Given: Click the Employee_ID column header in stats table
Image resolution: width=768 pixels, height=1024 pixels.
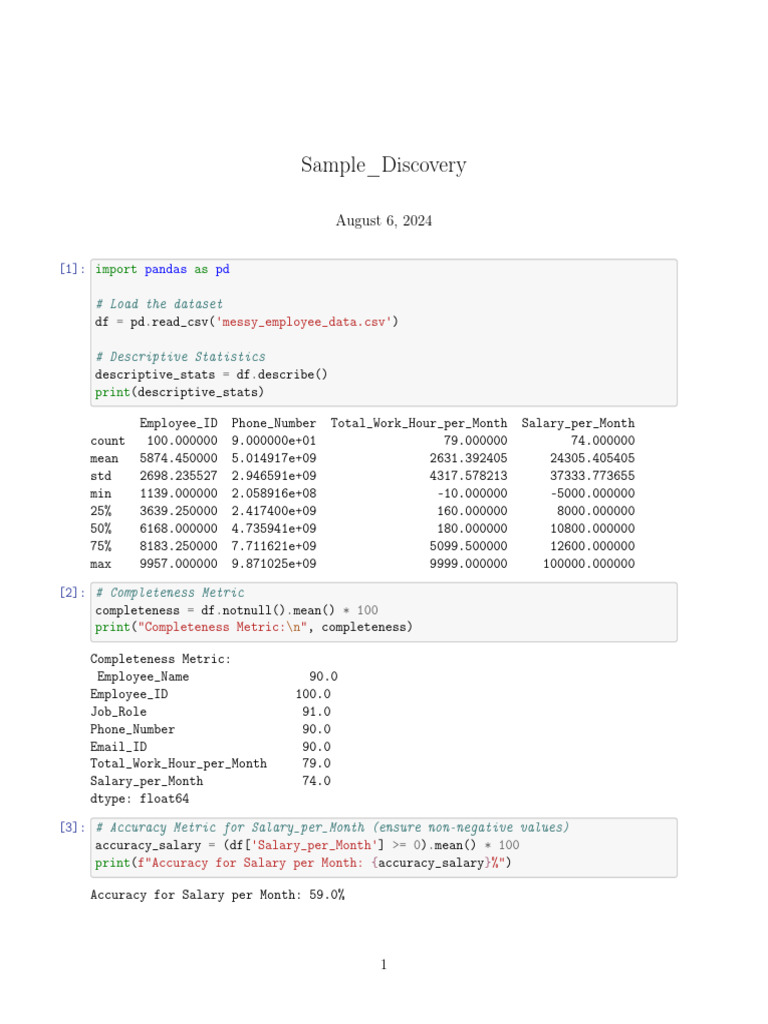Looking at the screenshot, I should [178, 423].
